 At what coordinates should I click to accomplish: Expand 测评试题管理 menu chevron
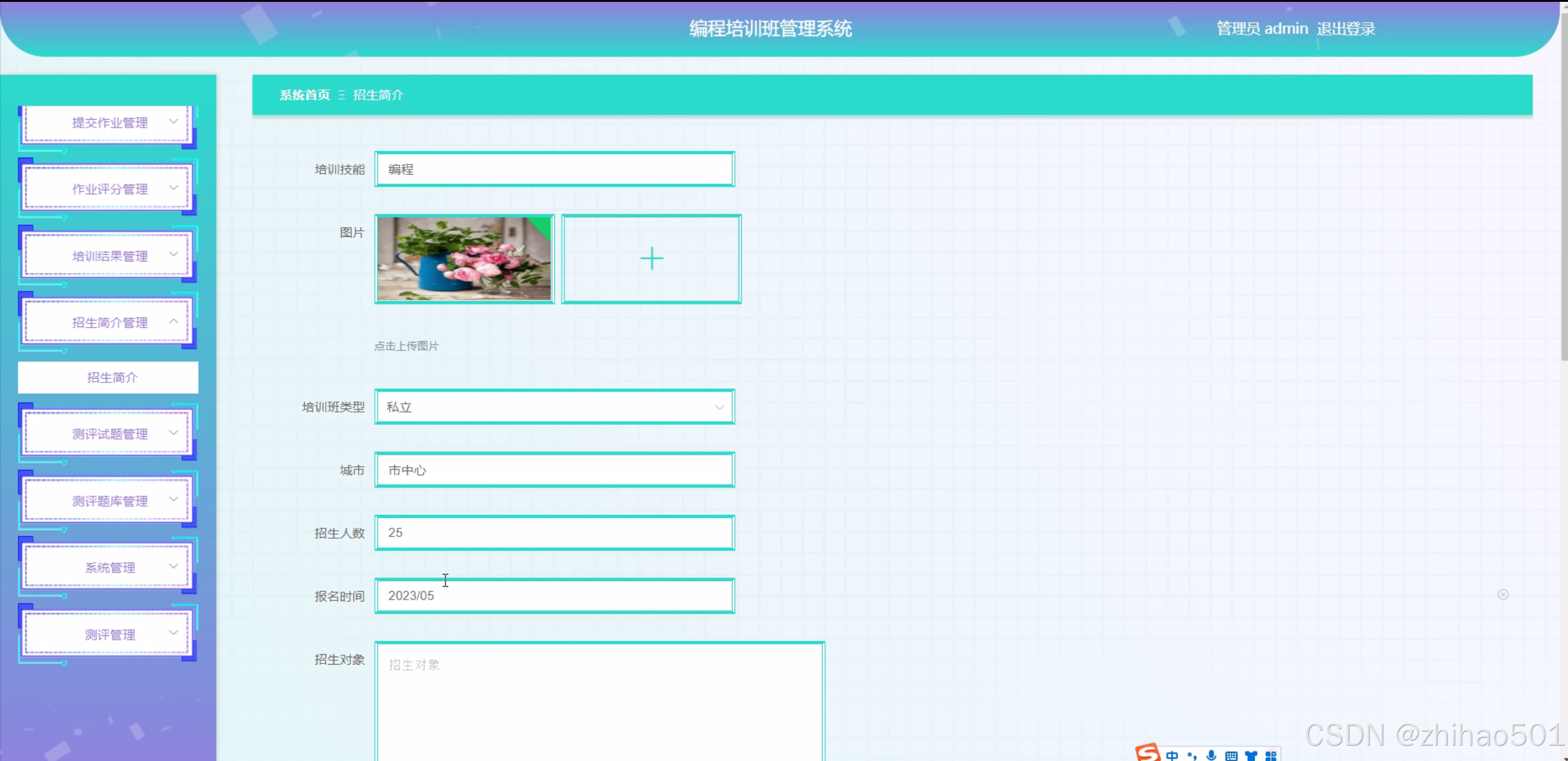click(x=174, y=433)
